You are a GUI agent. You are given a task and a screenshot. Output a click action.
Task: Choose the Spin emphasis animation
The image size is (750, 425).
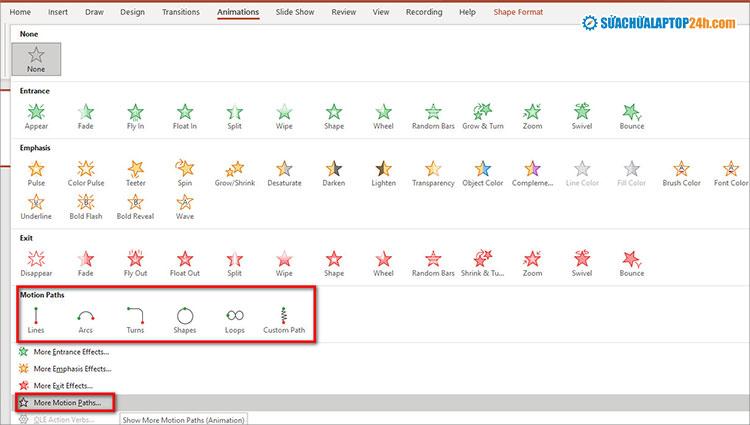click(x=185, y=173)
